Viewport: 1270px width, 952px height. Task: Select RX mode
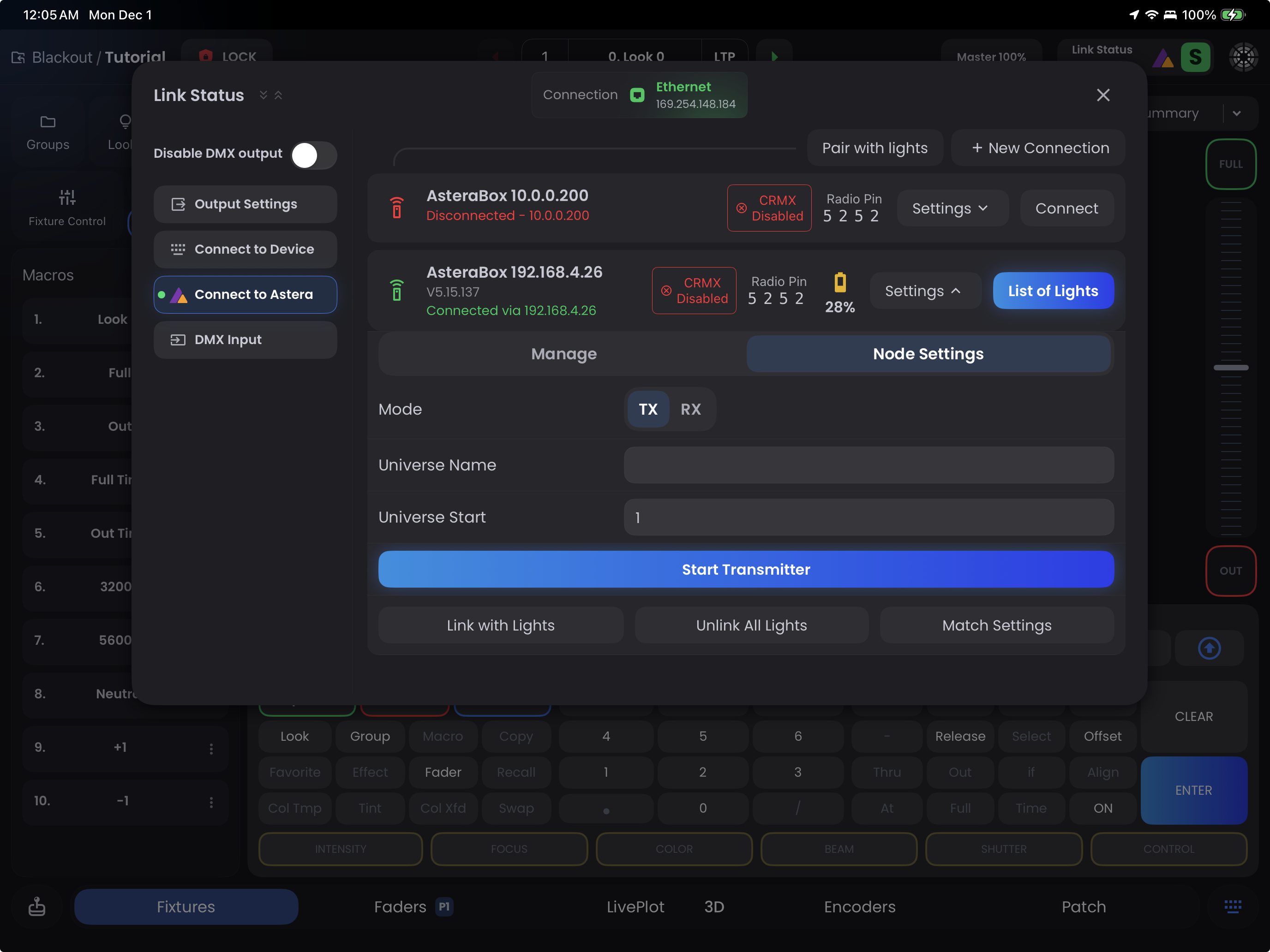(x=691, y=409)
